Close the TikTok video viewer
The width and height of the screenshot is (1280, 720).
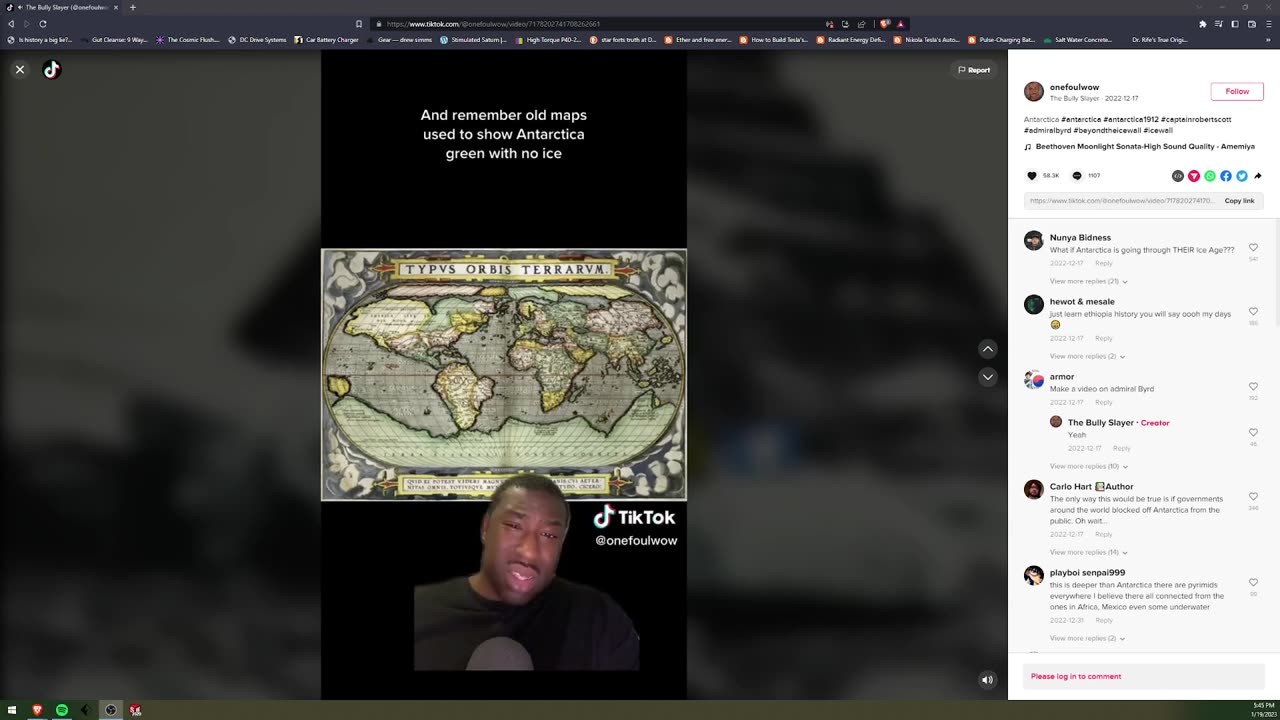(20, 70)
